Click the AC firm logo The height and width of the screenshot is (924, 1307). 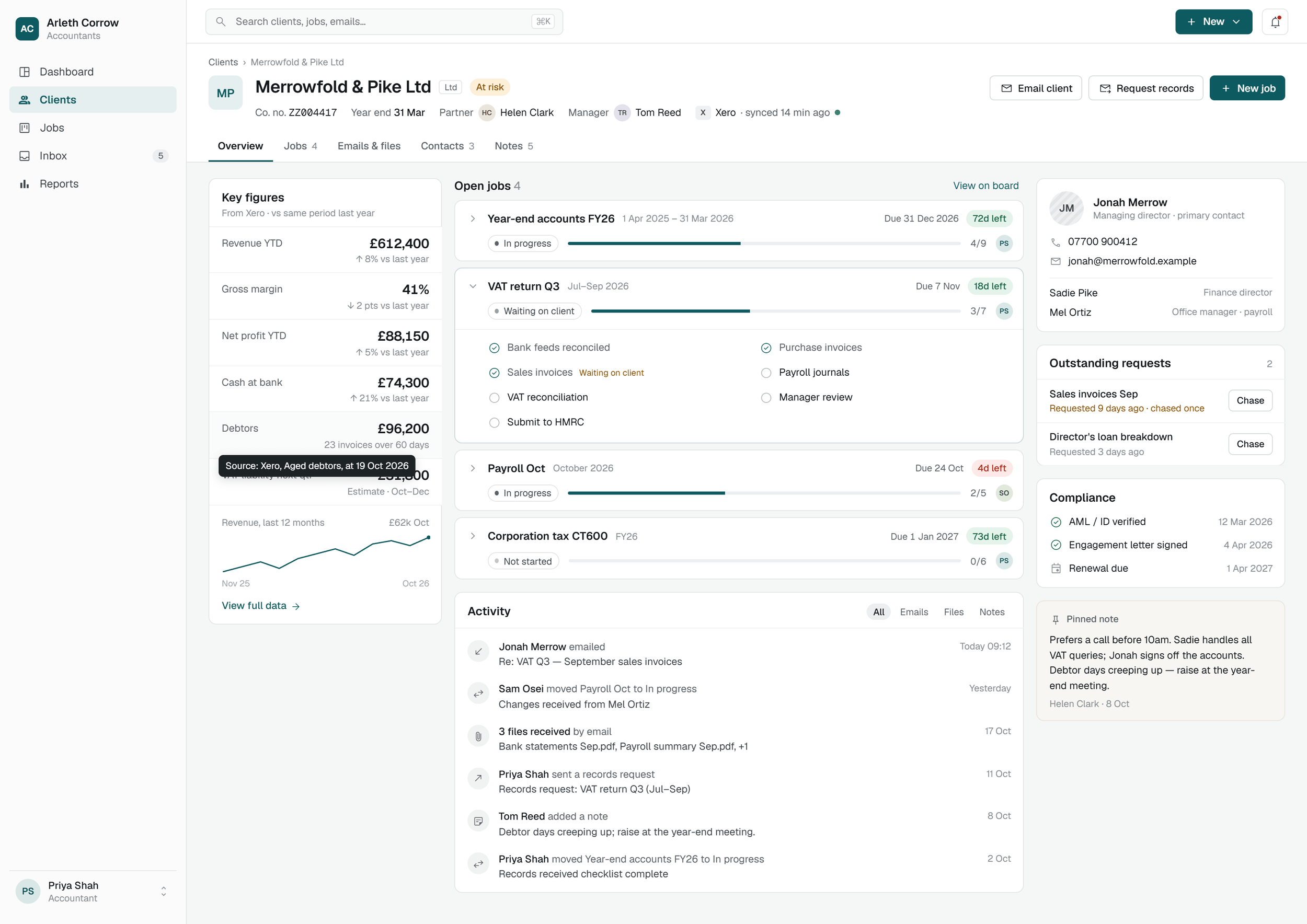pyautogui.click(x=27, y=28)
